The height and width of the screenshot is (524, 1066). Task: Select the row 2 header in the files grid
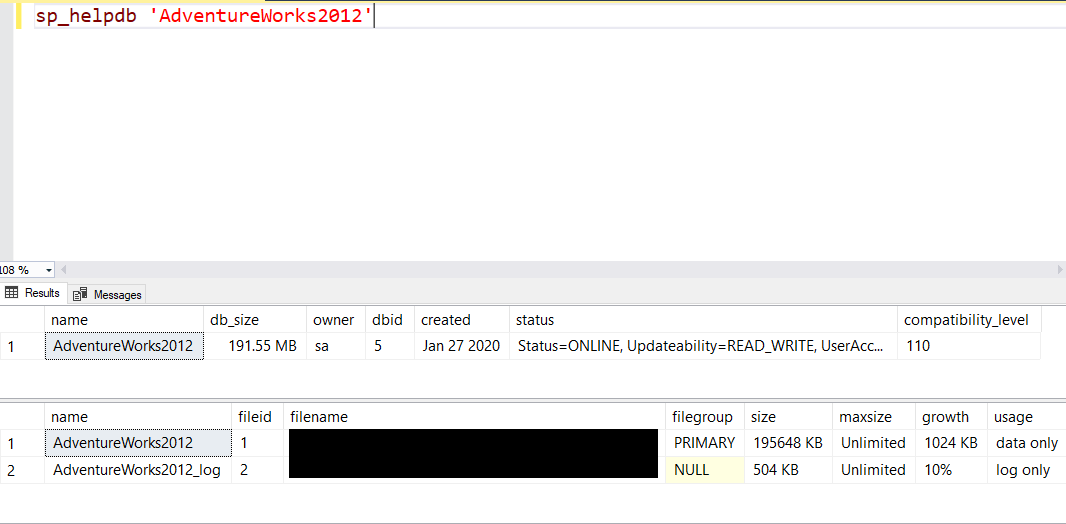(x=22, y=470)
